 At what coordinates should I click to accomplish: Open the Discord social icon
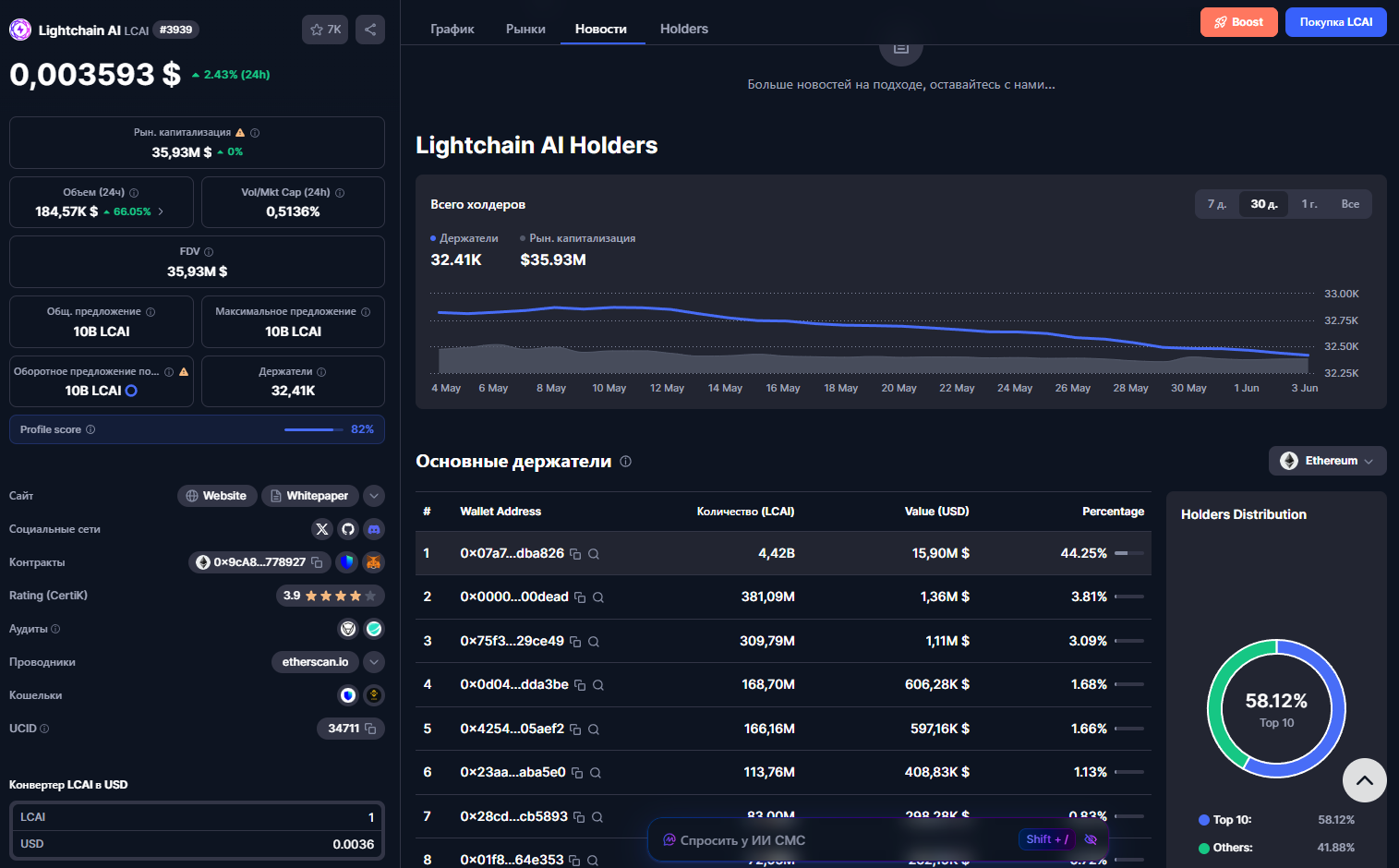tap(373, 529)
